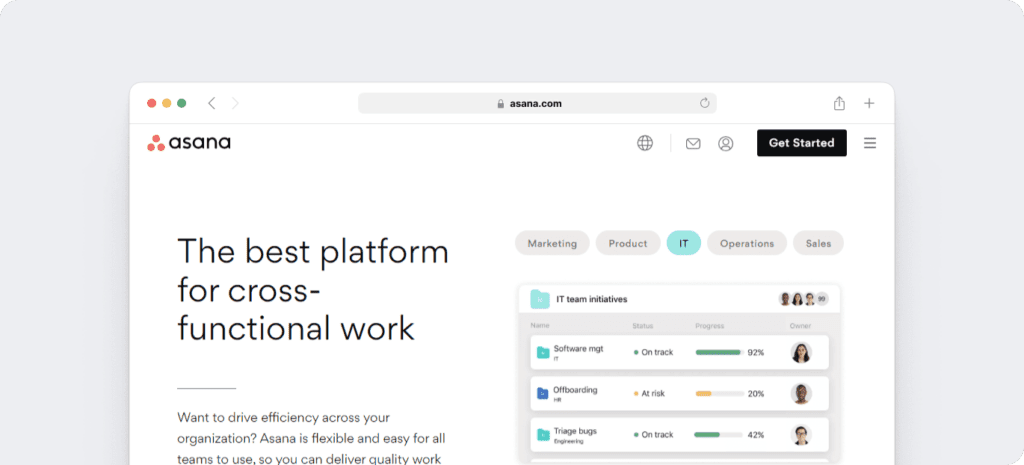Click the At risk status dot

pyautogui.click(x=636, y=394)
